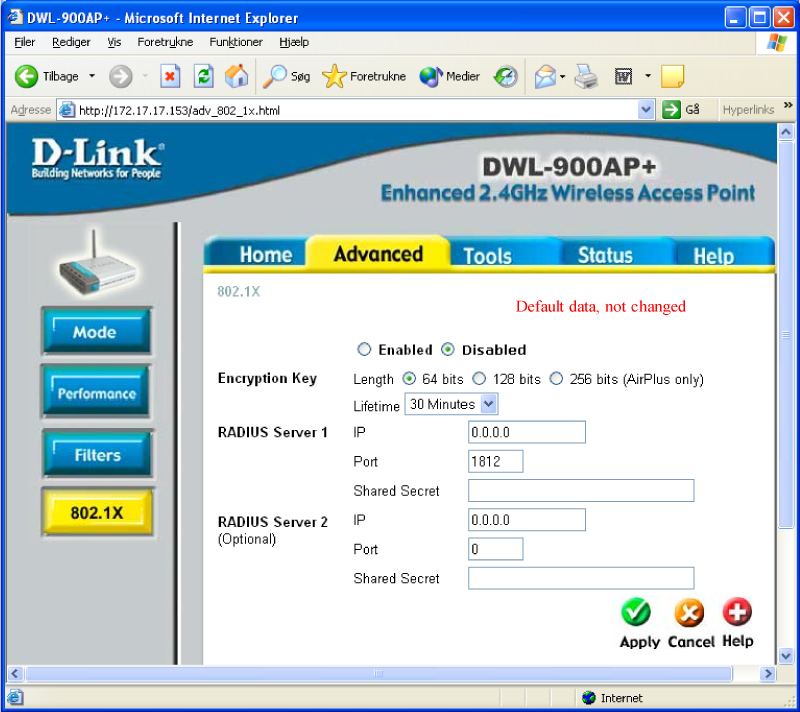
Task: Click the yellow note icon in toolbar
Action: click(x=672, y=77)
